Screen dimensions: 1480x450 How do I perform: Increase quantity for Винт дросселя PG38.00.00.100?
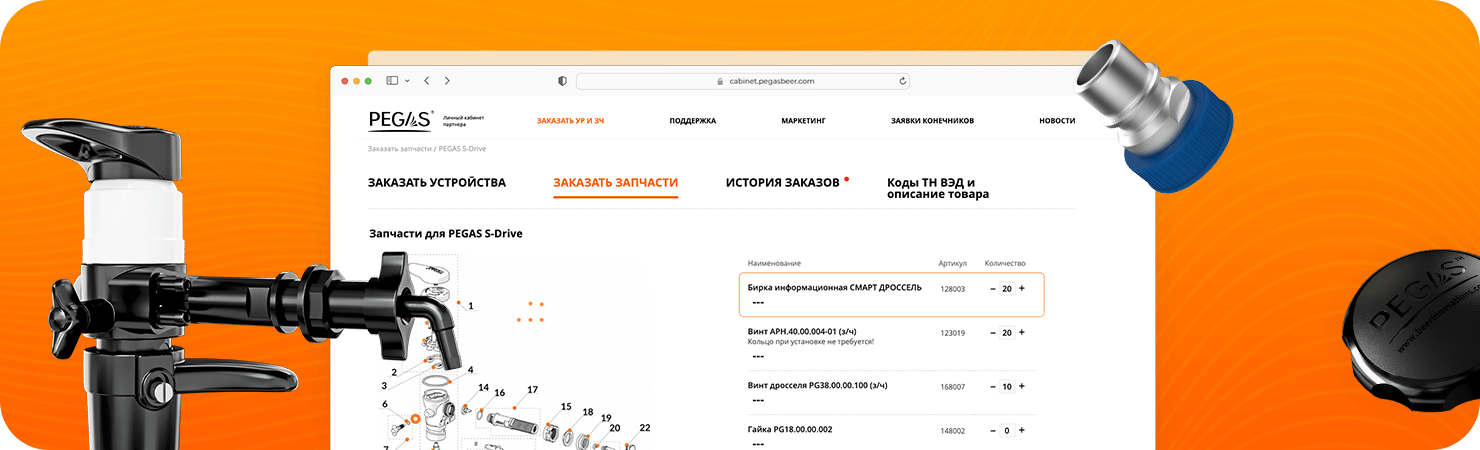tap(1021, 386)
